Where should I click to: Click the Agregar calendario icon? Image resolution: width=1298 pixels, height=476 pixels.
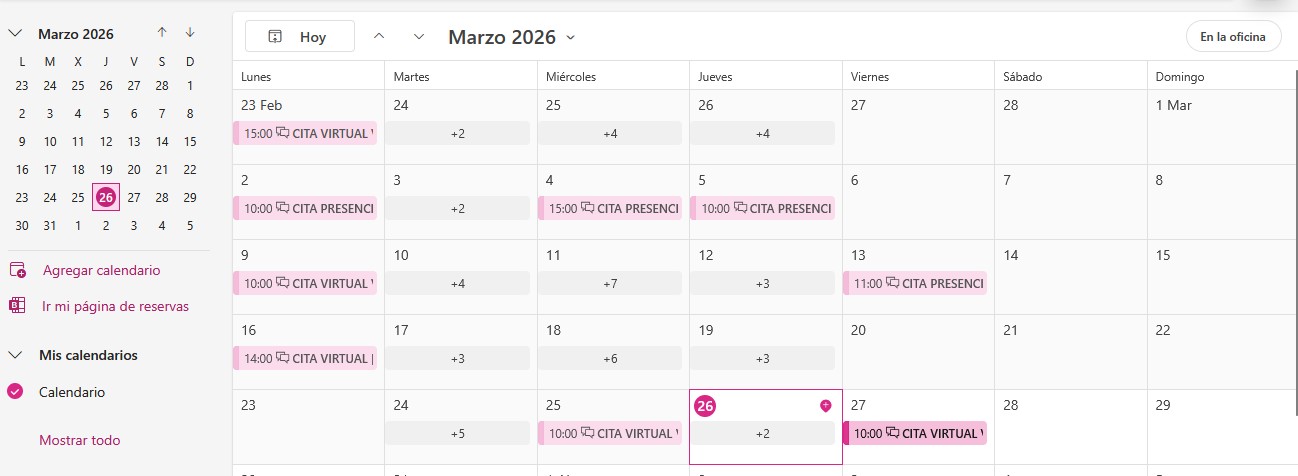tap(17, 270)
